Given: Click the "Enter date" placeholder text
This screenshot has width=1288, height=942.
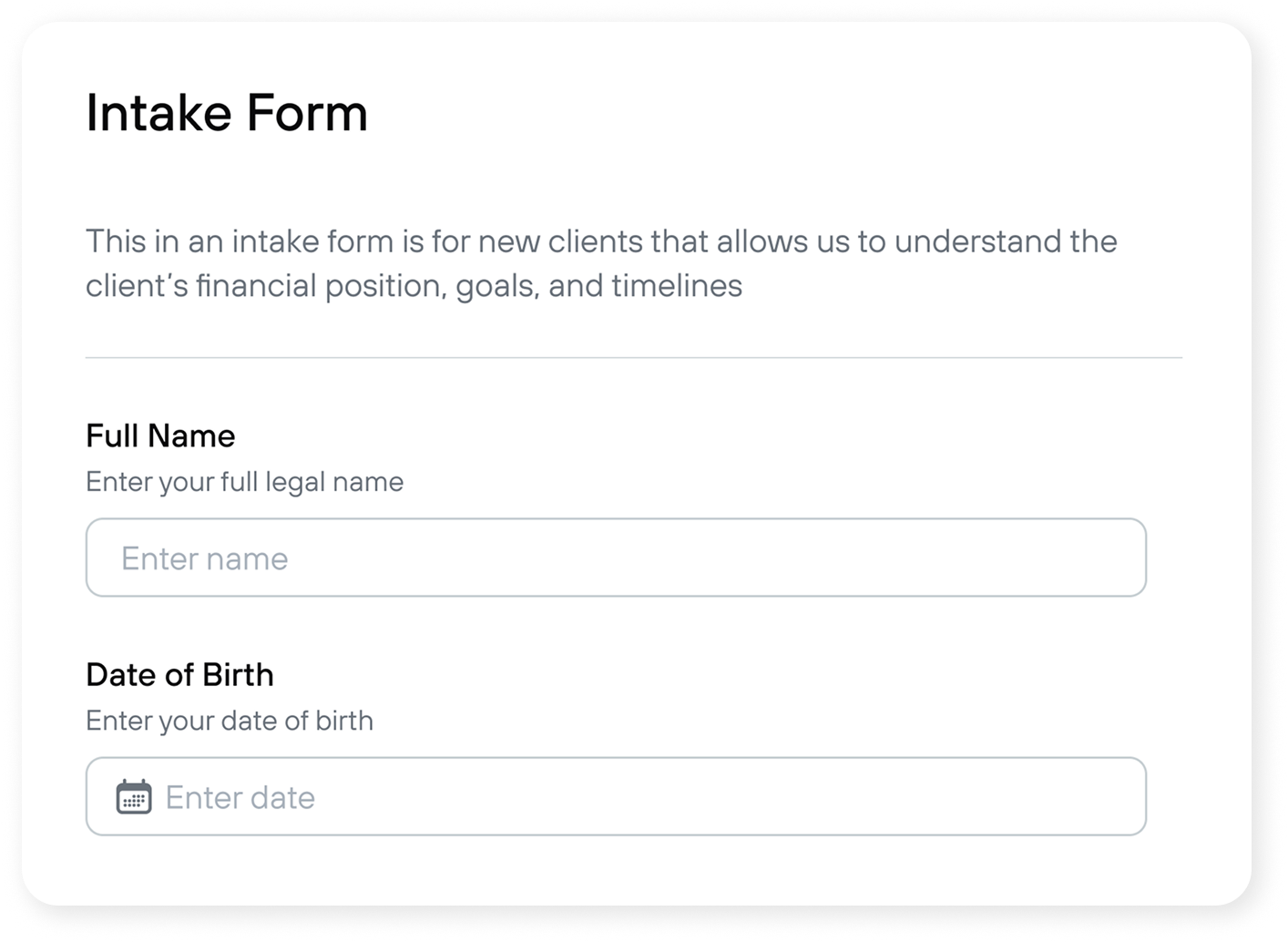Looking at the screenshot, I should [240, 798].
